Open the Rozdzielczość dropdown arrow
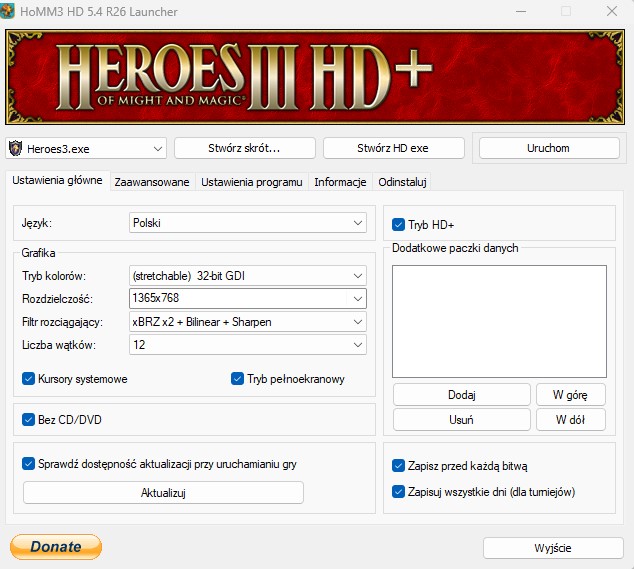 (357, 299)
